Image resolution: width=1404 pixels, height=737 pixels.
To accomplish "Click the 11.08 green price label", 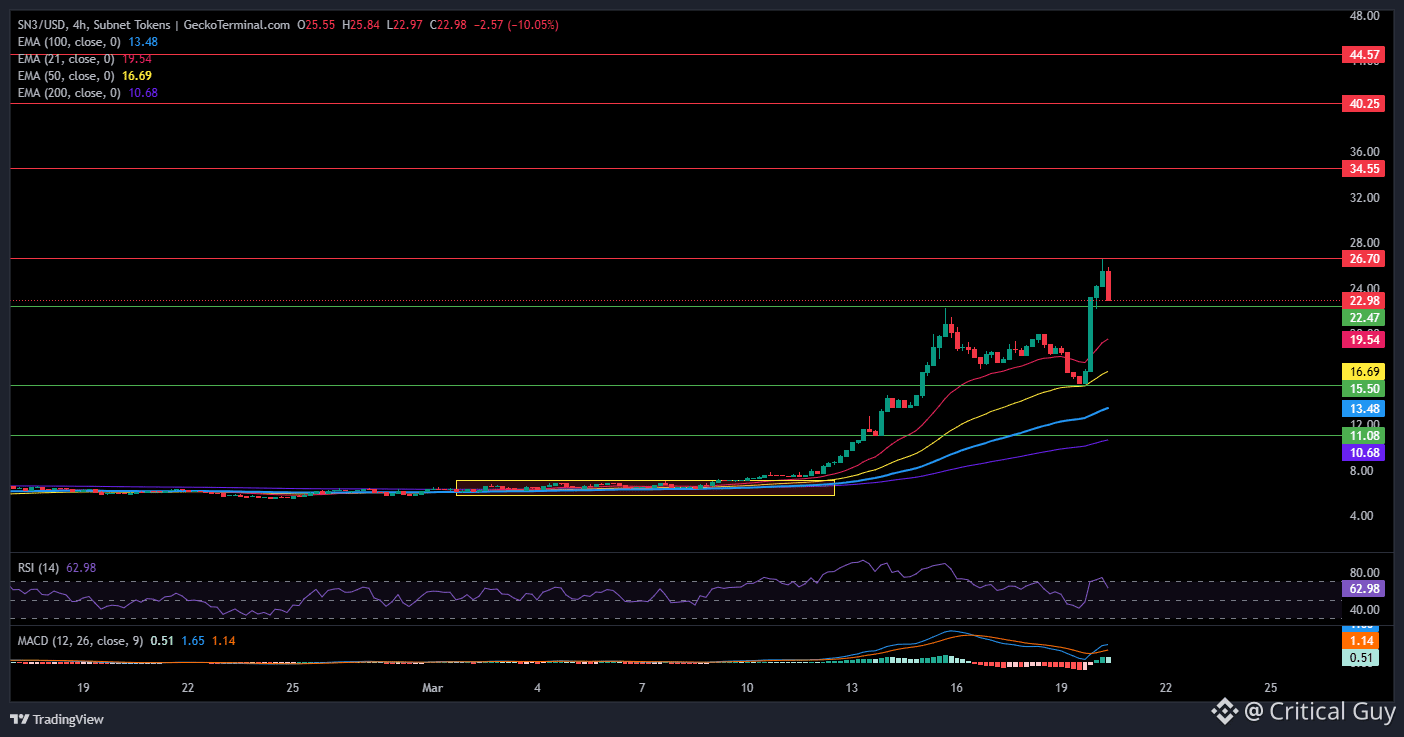I will click(x=1365, y=436).
